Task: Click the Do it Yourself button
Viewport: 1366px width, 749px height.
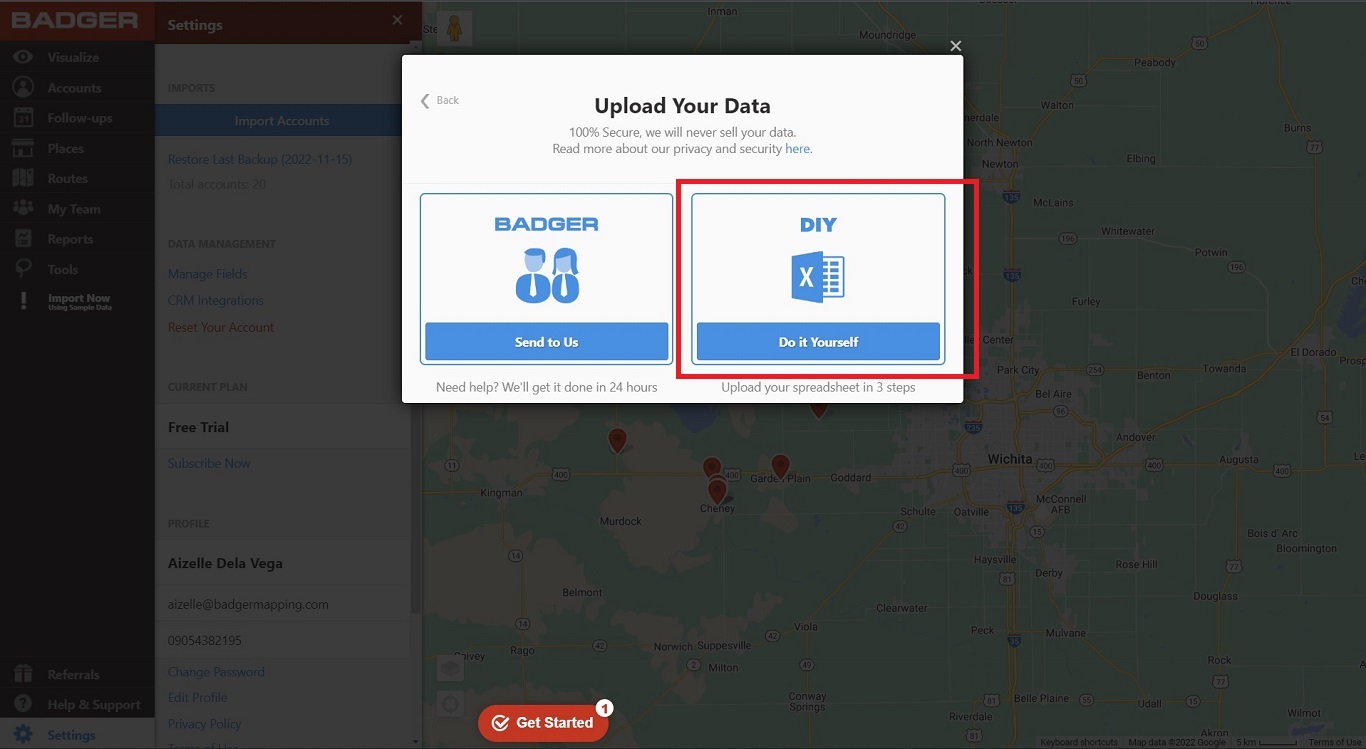Action: pyautogui.click(x=818, y=342)
